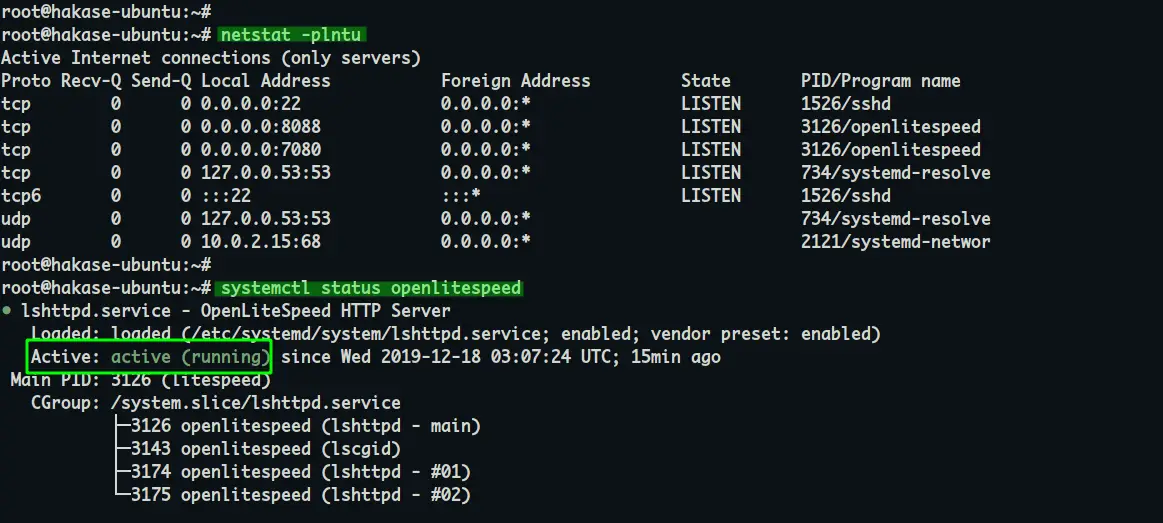Screen dimensions: 1163x523
Task: Click the Foreign Address column header
Action: point(515,81)
